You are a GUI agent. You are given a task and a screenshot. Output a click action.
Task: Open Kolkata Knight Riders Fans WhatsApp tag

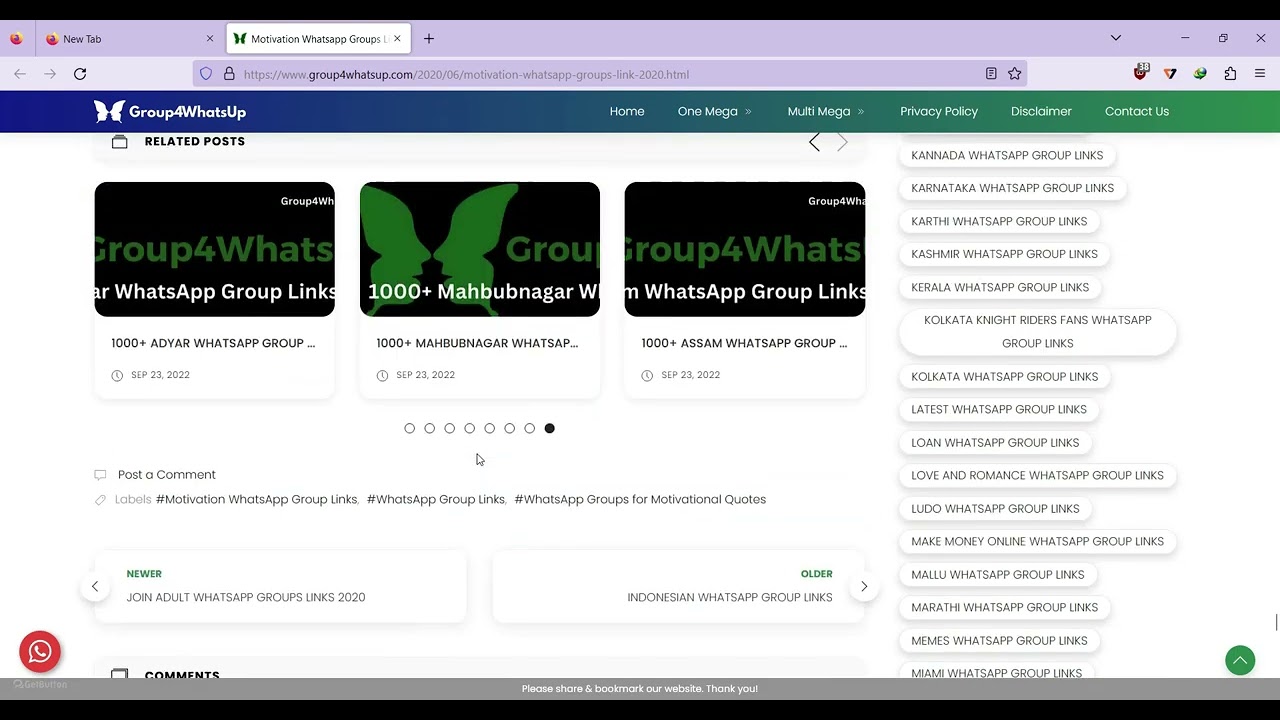(1038, 331)
